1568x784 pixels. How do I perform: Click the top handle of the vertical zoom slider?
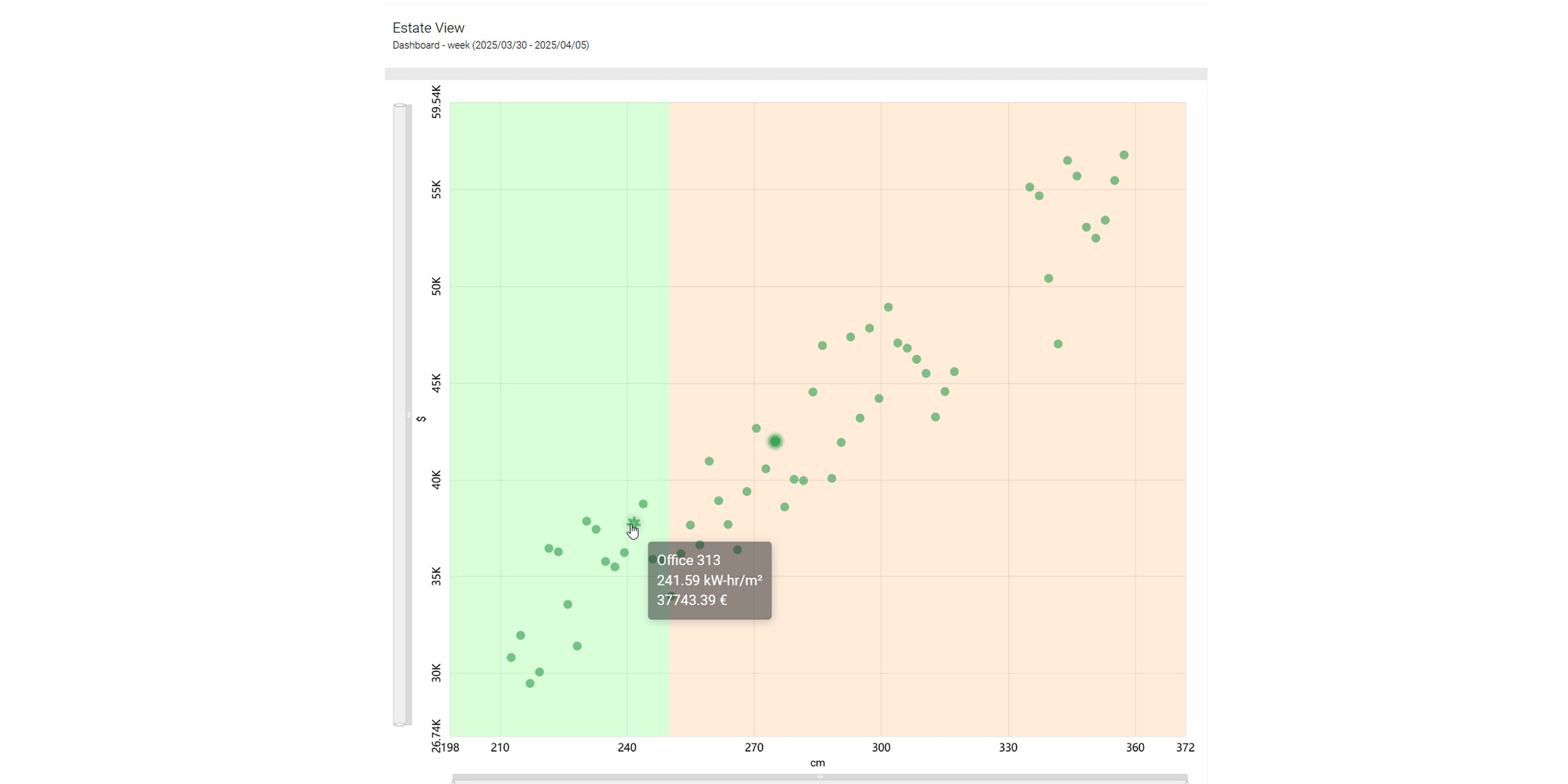(x=399, y=105)
